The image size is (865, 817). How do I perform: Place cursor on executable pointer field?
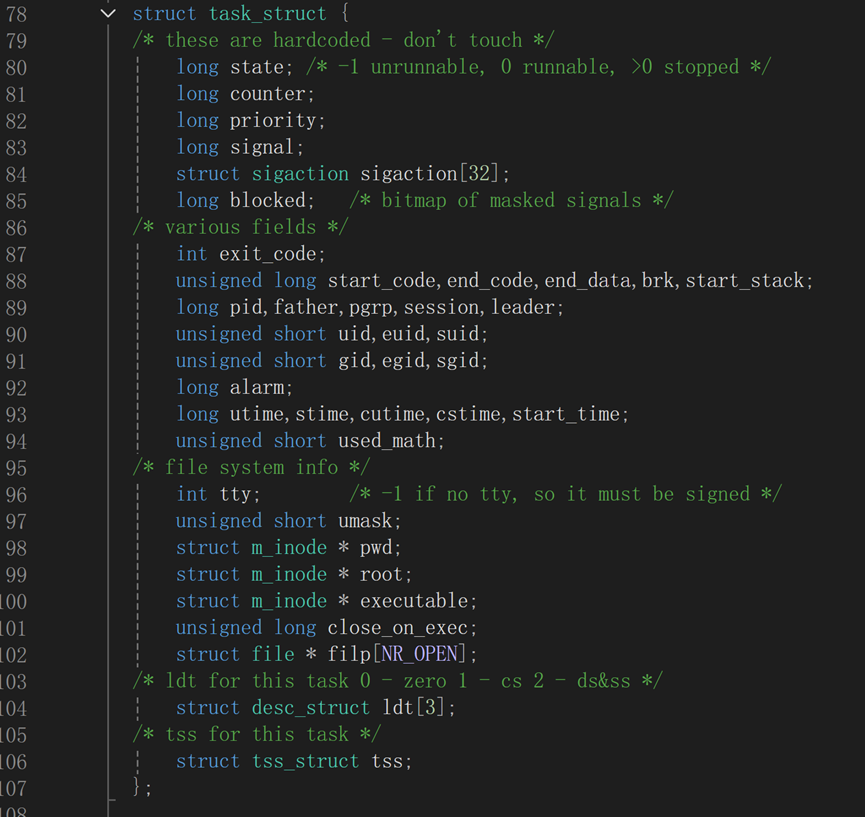click(414, 601)
